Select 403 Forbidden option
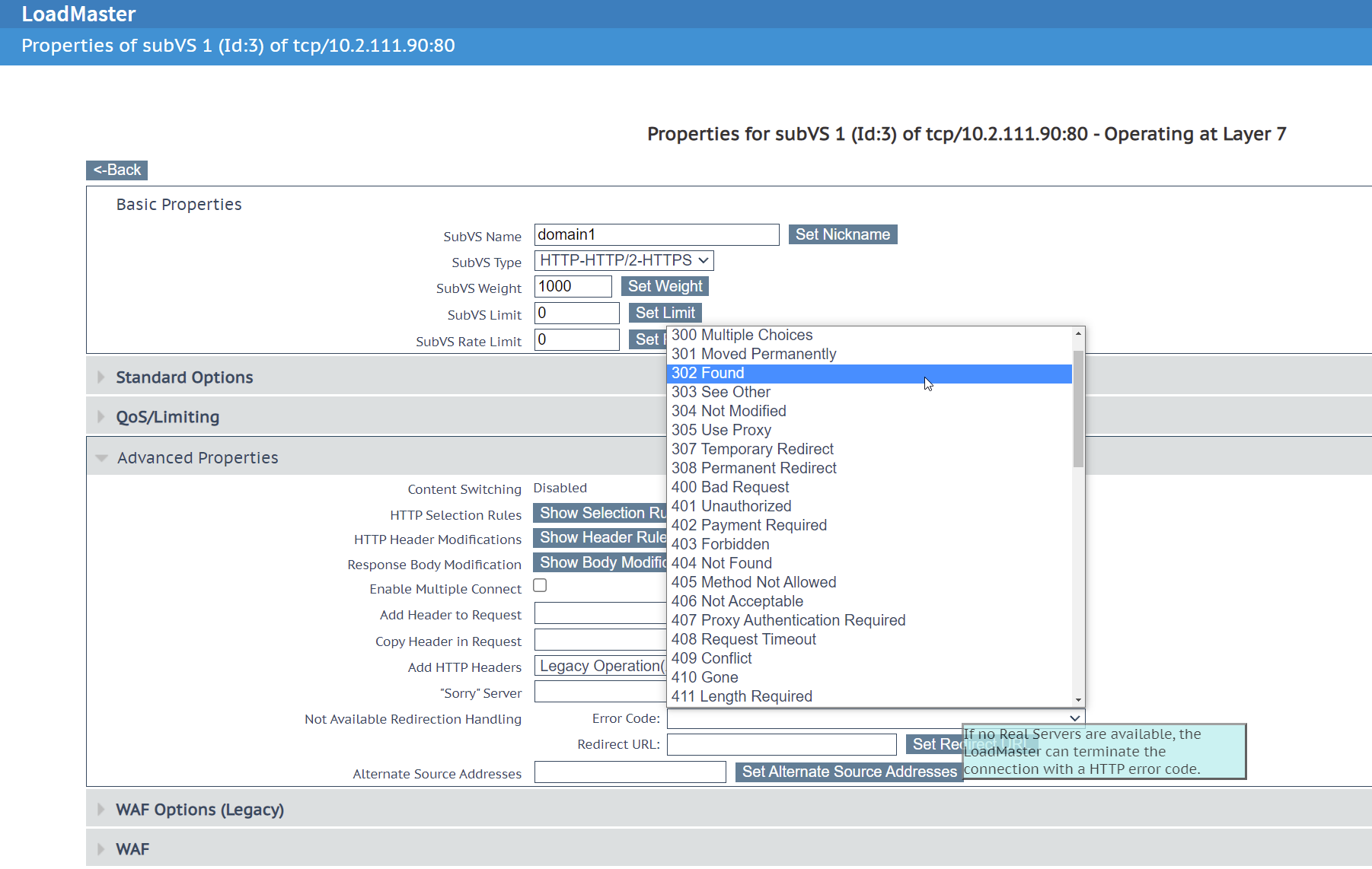 (869, 544)
